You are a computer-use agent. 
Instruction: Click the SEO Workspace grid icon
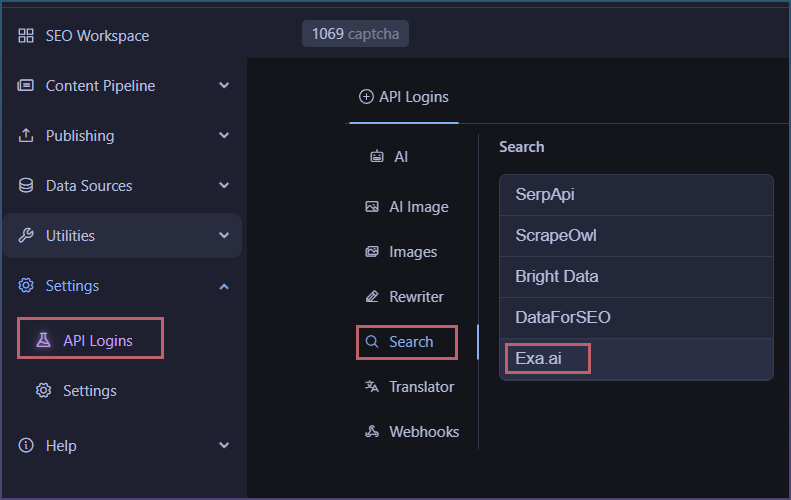[x=26, y=36]
